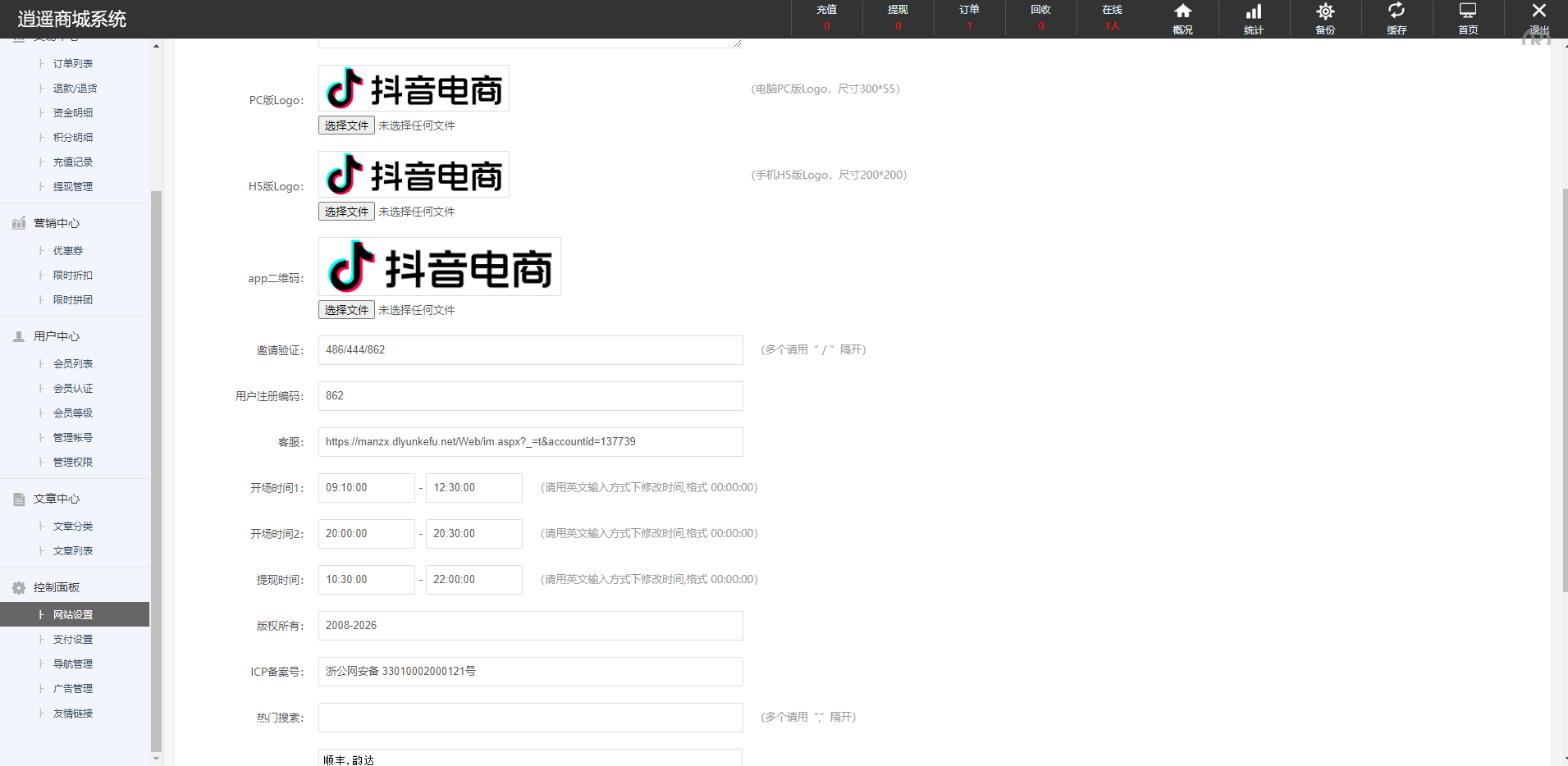Expand the 营销中心 section
Screen dimensions: 1568x766
[56, 222]
